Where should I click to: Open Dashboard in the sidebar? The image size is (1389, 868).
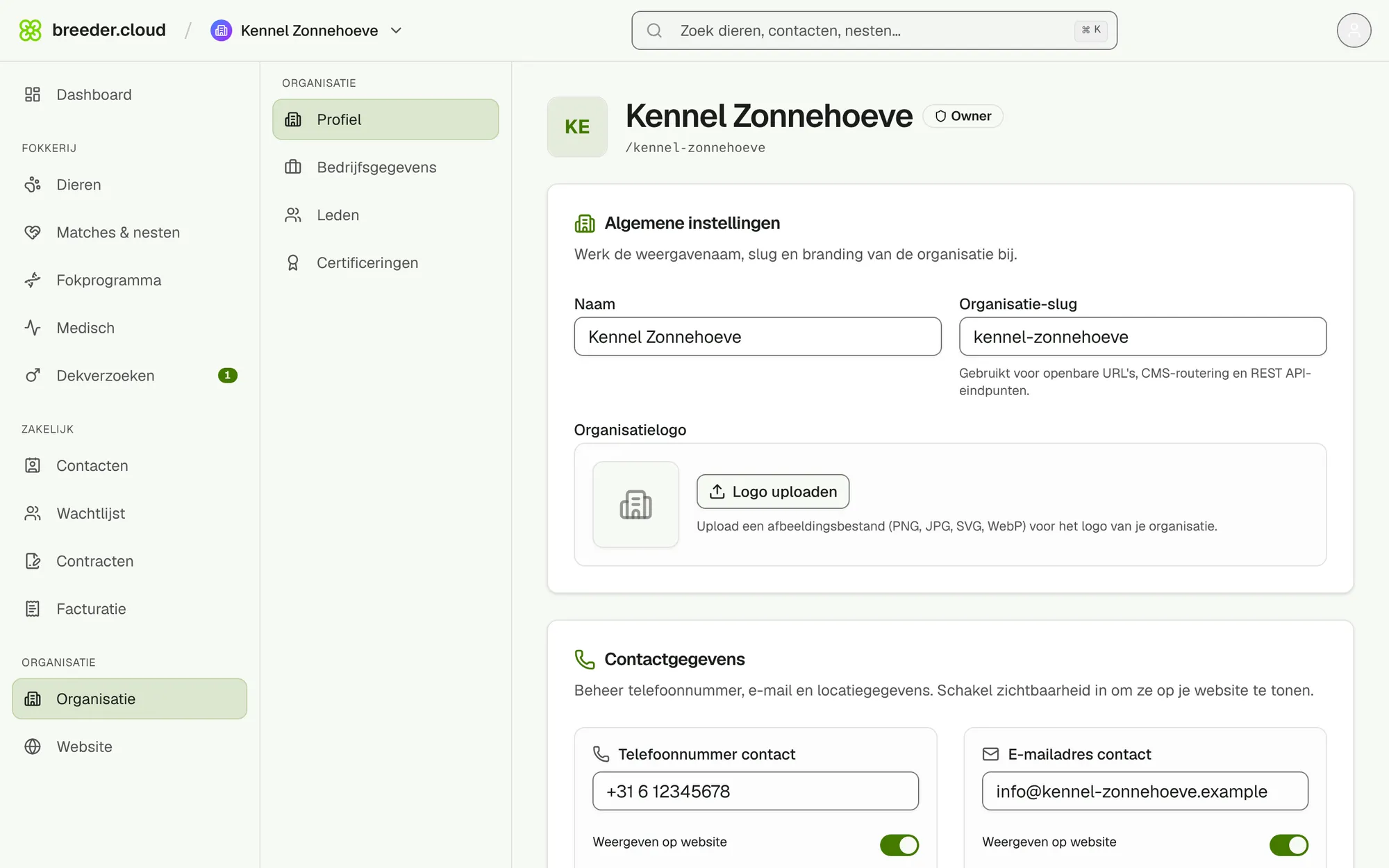pos(130,94)
